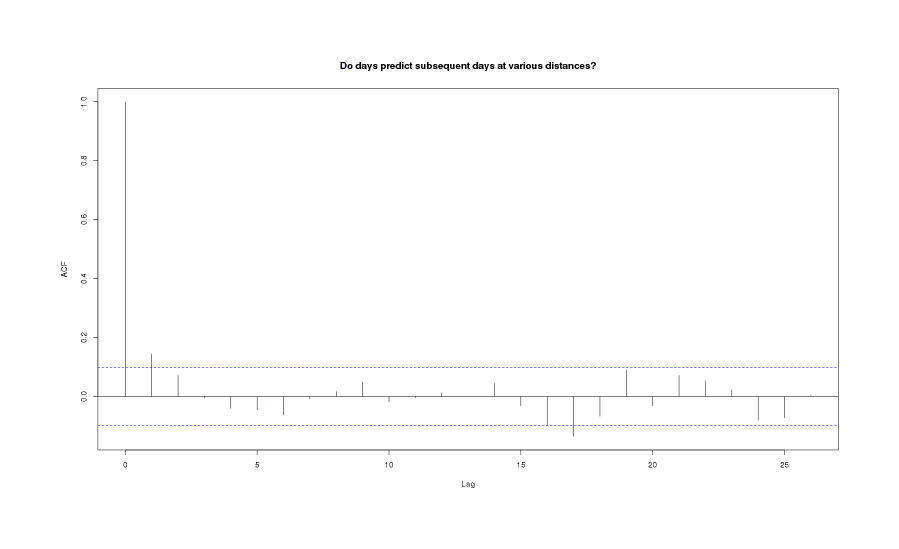Click the lag 1 autocorrelation bar
Image resolution: width=899 pixels, height=549 pixels.
151,375
